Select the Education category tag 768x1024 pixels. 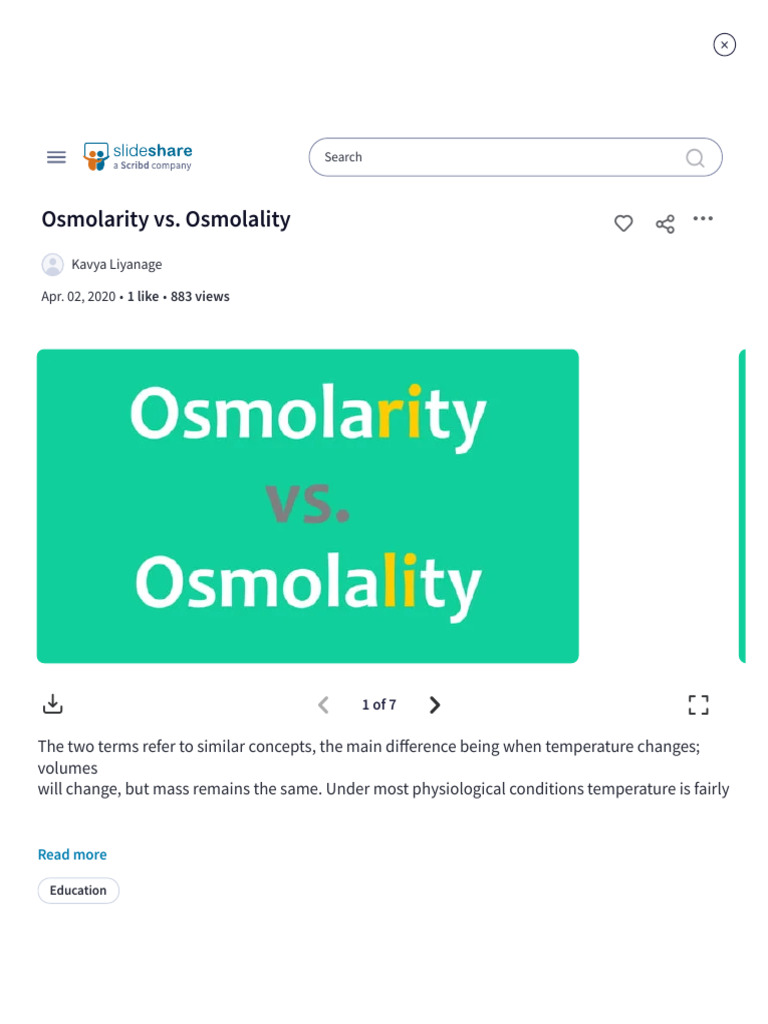(78, 890)
